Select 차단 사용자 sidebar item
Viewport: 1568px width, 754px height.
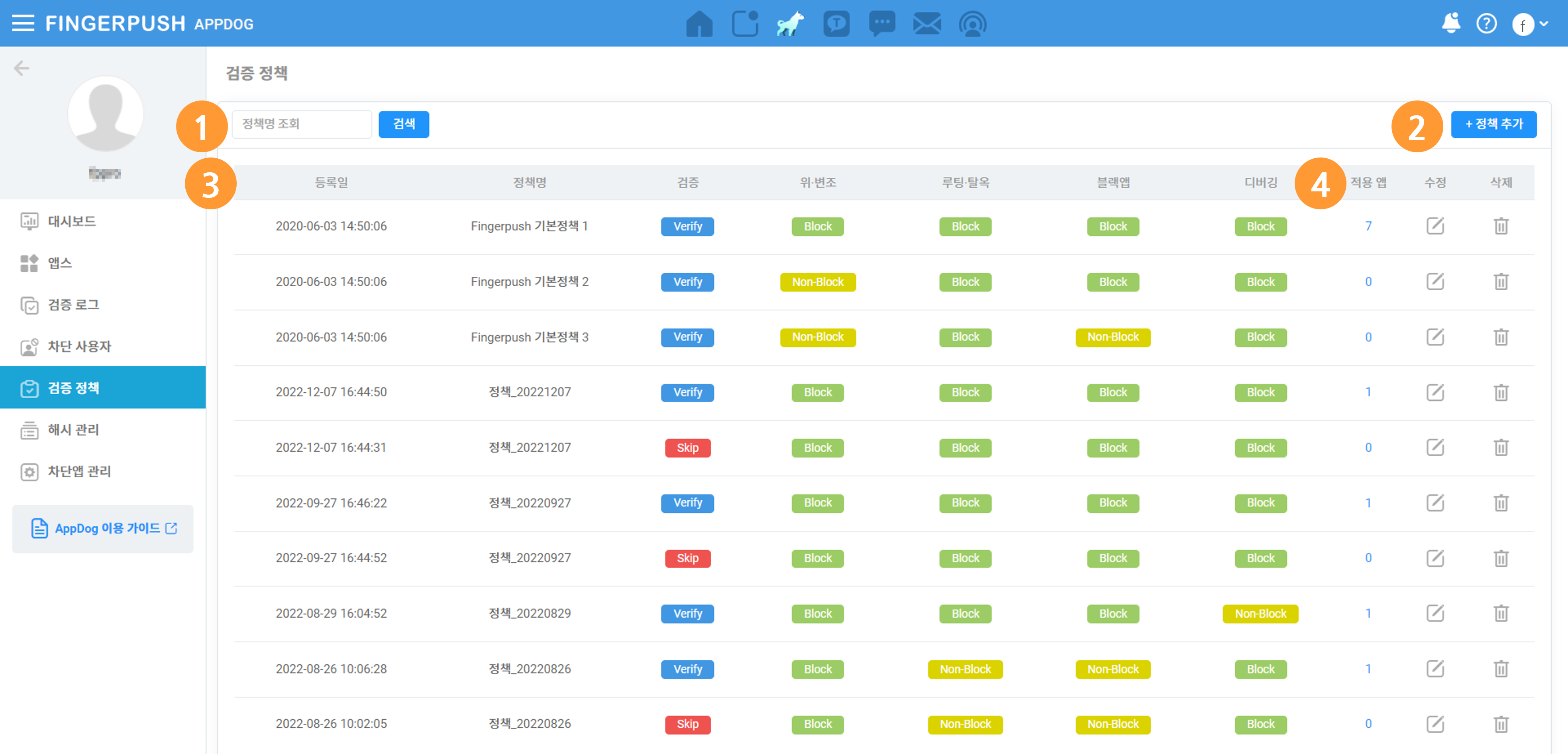[x=79, y=346]
